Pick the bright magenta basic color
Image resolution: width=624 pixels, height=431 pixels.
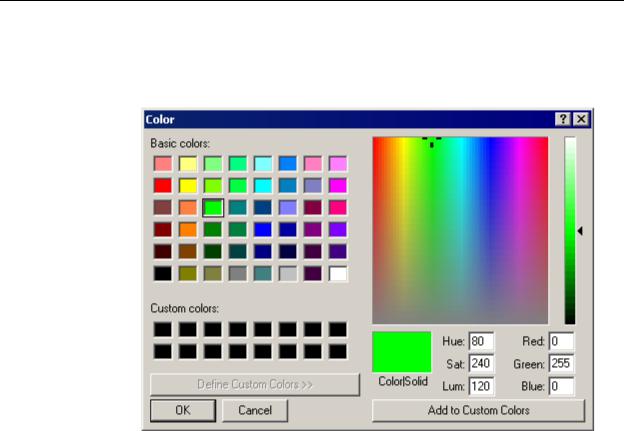(338, 185)
